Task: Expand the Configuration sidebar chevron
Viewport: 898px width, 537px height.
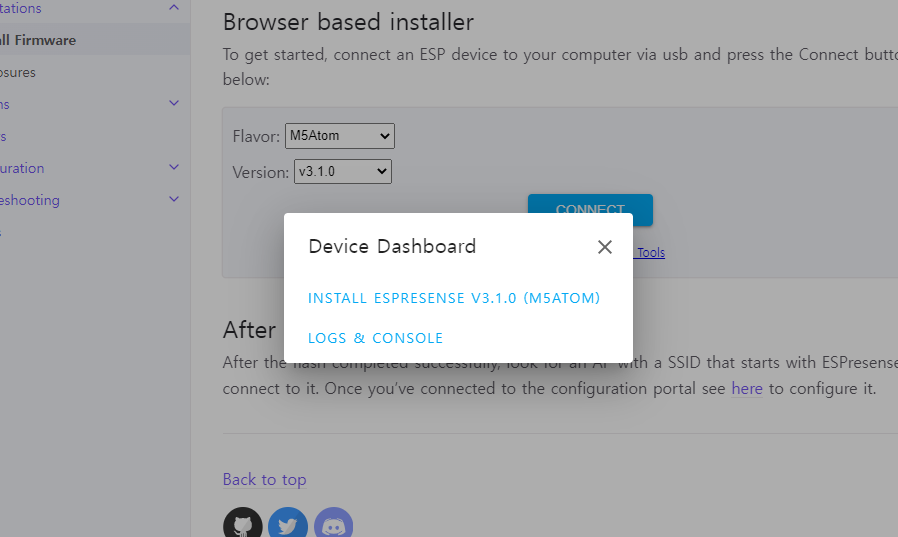Action: pyautogui.click(x=174, y=168)
